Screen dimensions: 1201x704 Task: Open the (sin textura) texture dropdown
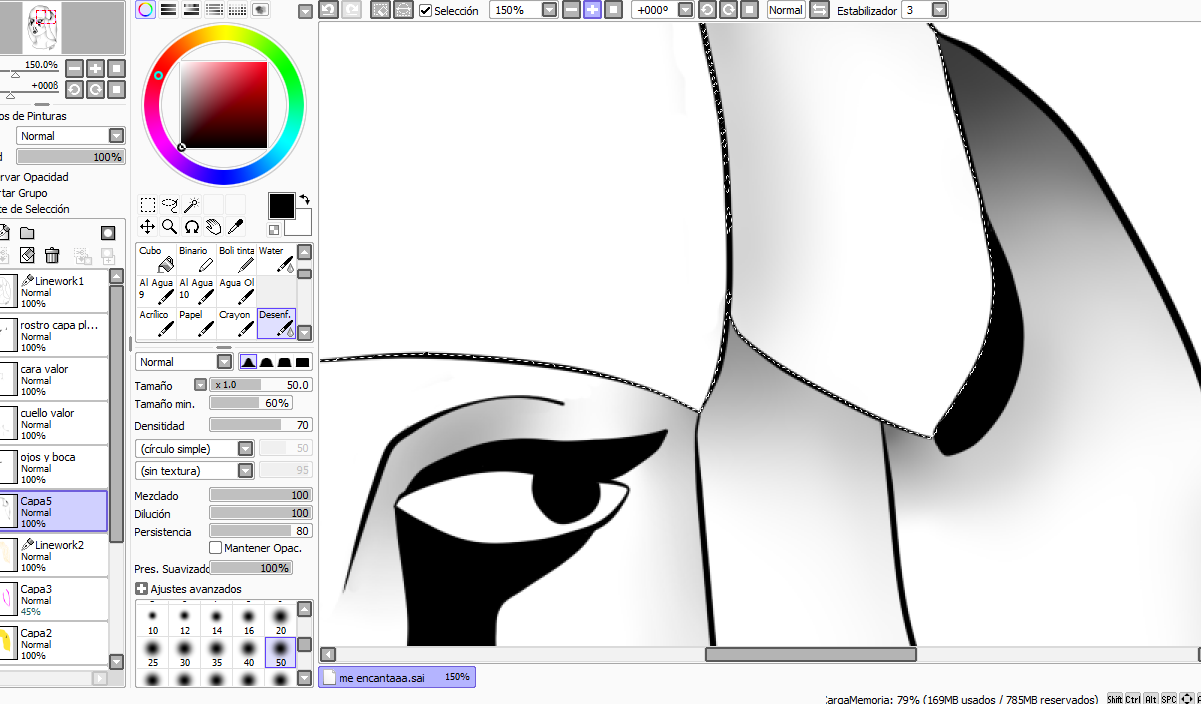pos(245,471)
